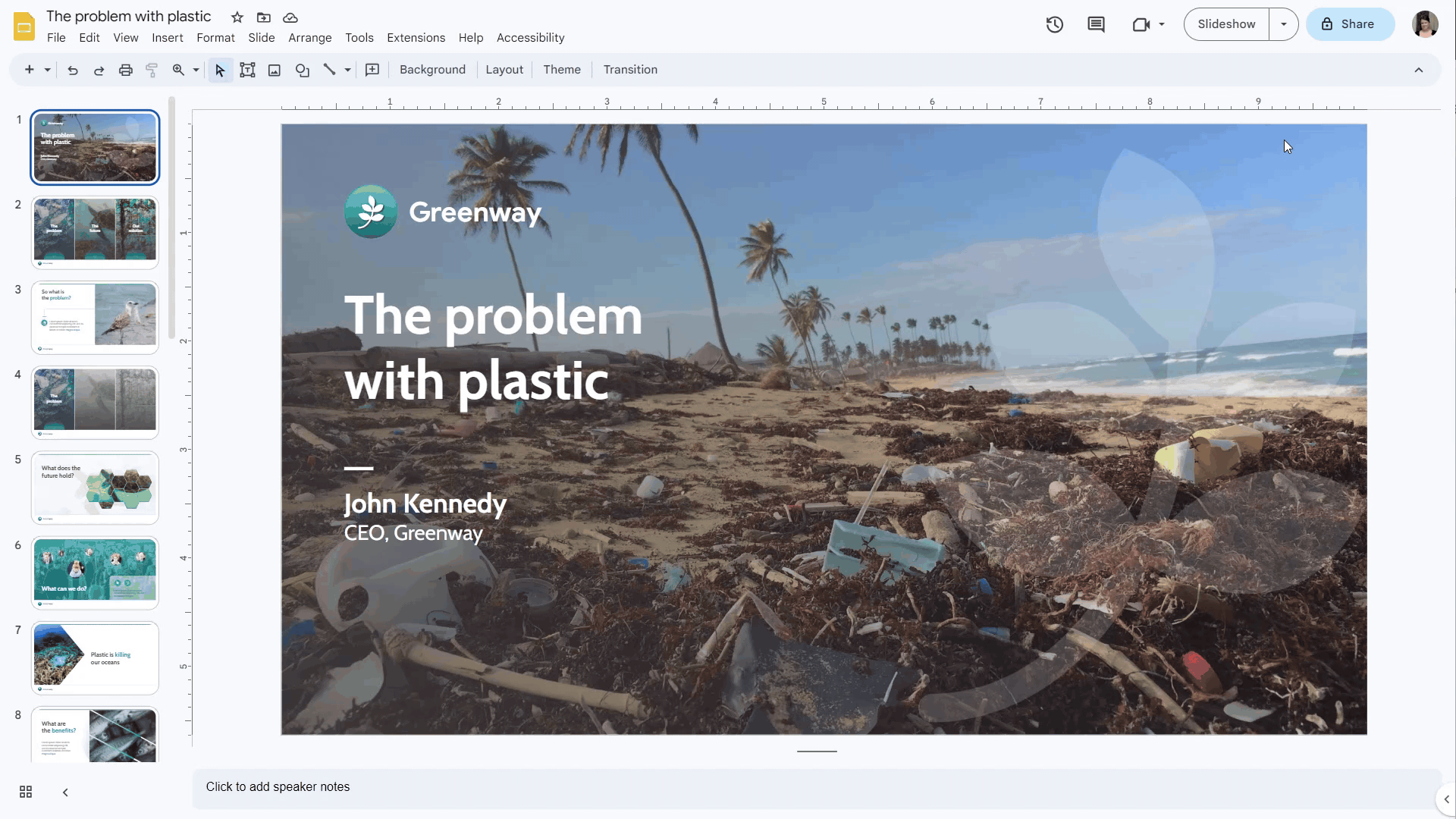Click the Video camera/Meet icon
1456x819 pixels.
click(x=1140, y=23)
